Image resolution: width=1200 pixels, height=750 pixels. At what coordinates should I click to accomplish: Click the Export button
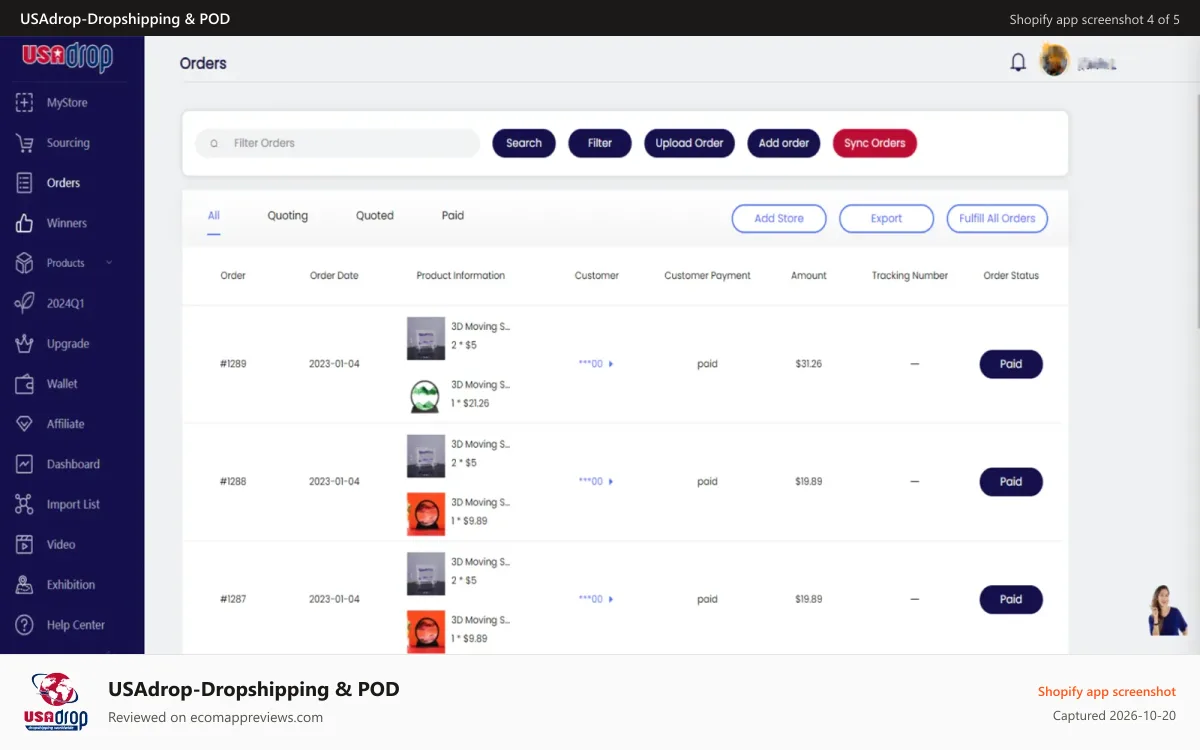(x=886, y=218)
